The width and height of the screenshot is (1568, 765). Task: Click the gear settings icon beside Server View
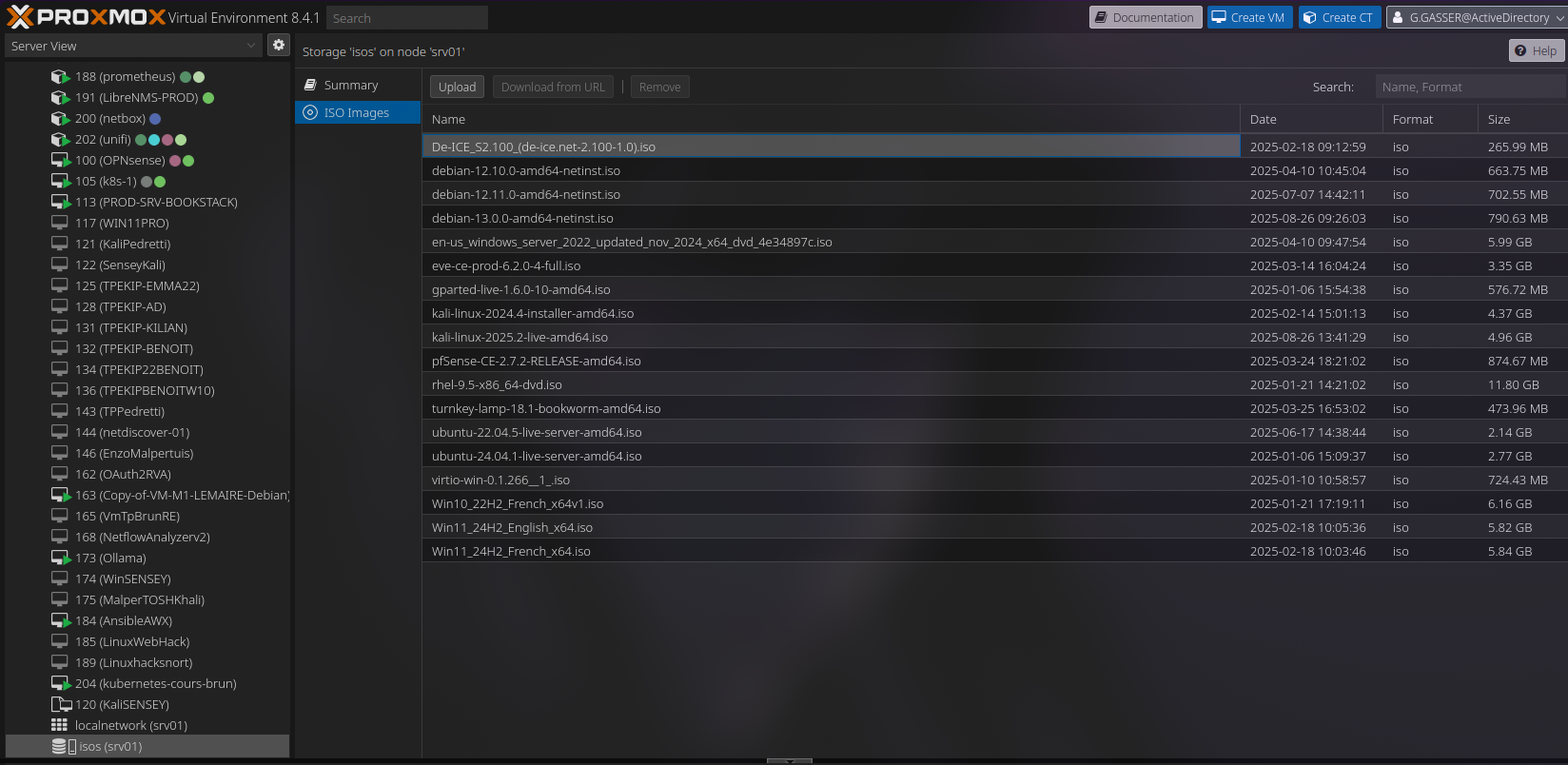pos(279,45)
